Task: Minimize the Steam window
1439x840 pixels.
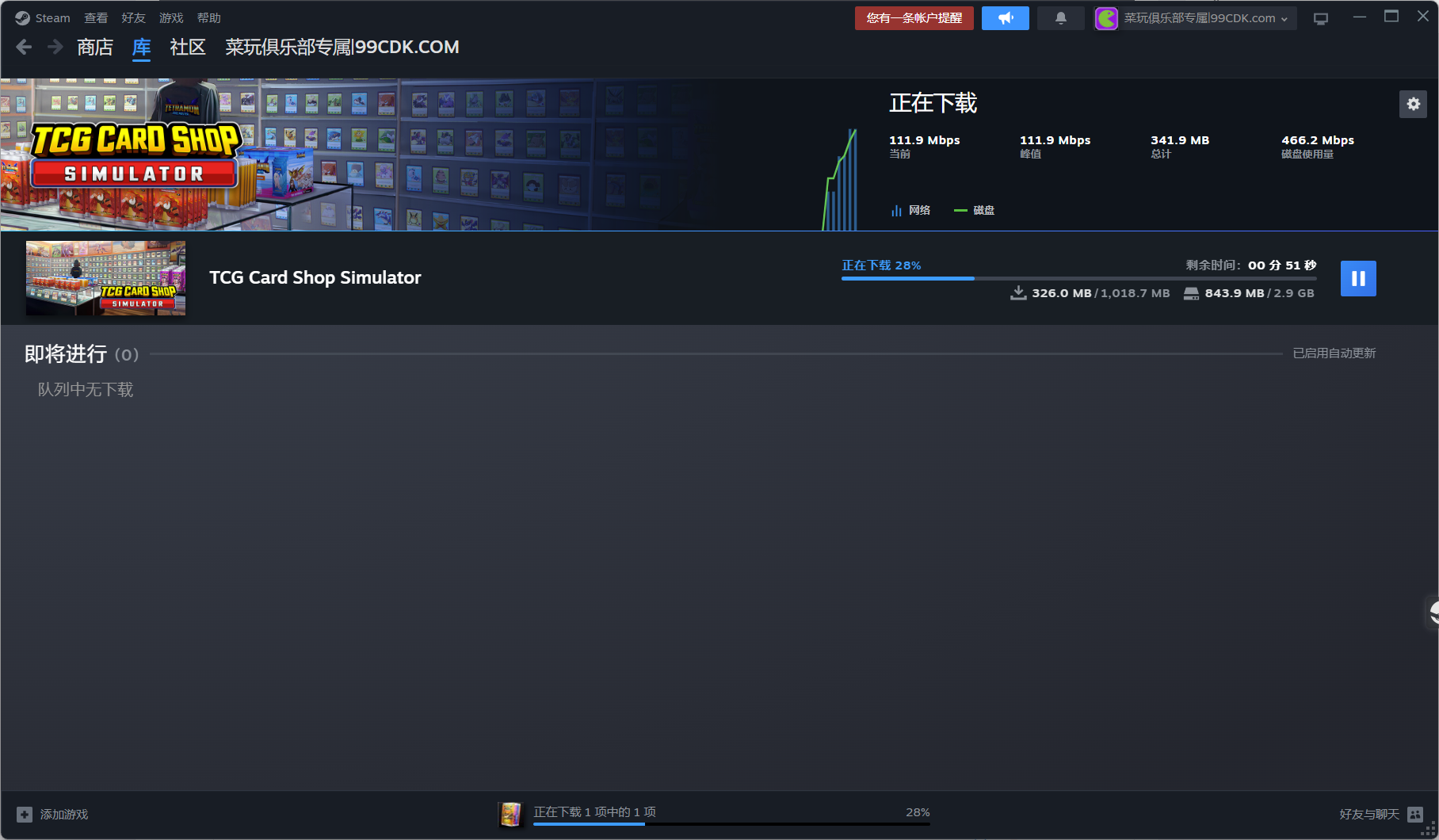Action: [x=1360, y=17]
